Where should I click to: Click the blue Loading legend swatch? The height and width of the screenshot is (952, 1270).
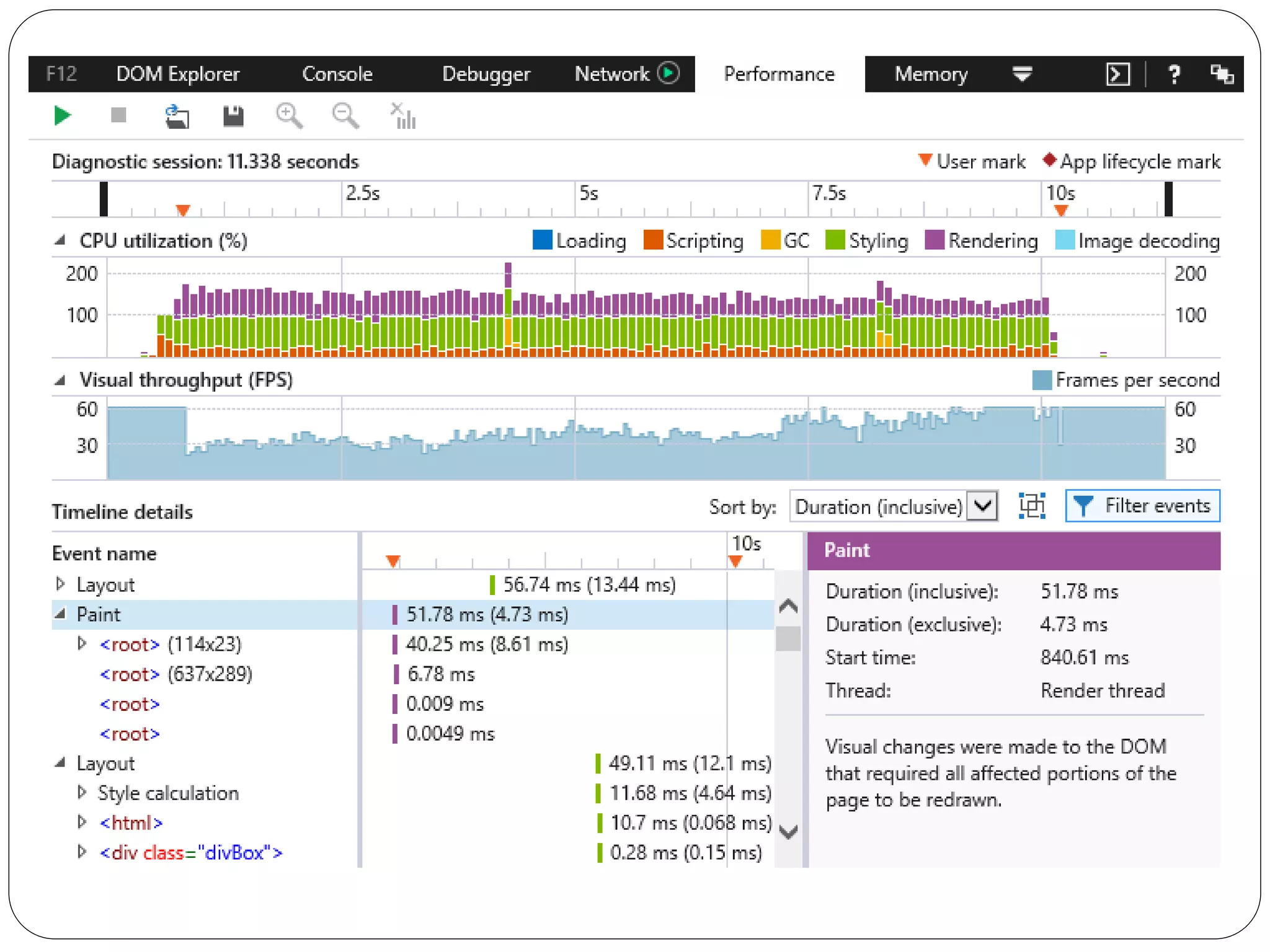click(x=542, y=240)
